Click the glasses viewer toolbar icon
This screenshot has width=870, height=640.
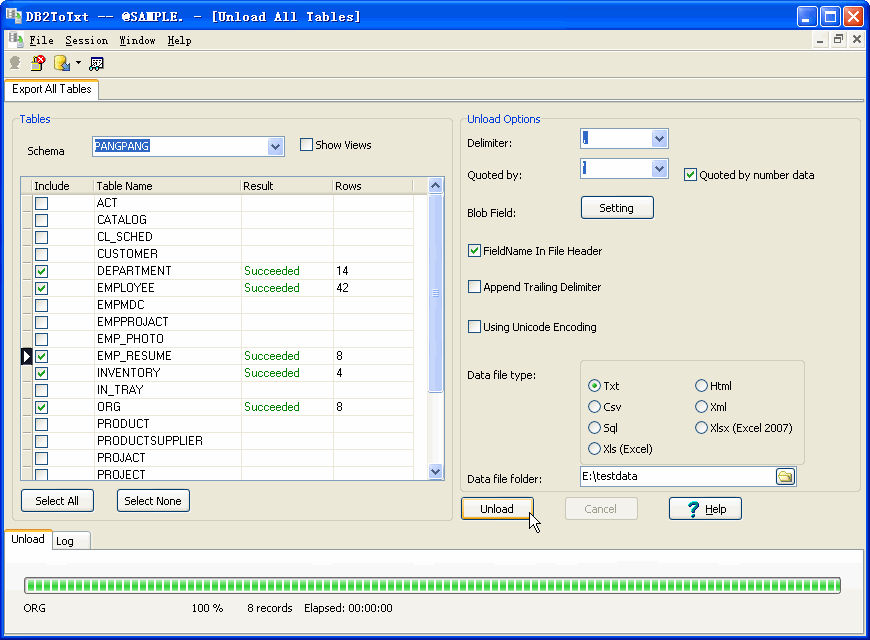click(x=96, y=63)
